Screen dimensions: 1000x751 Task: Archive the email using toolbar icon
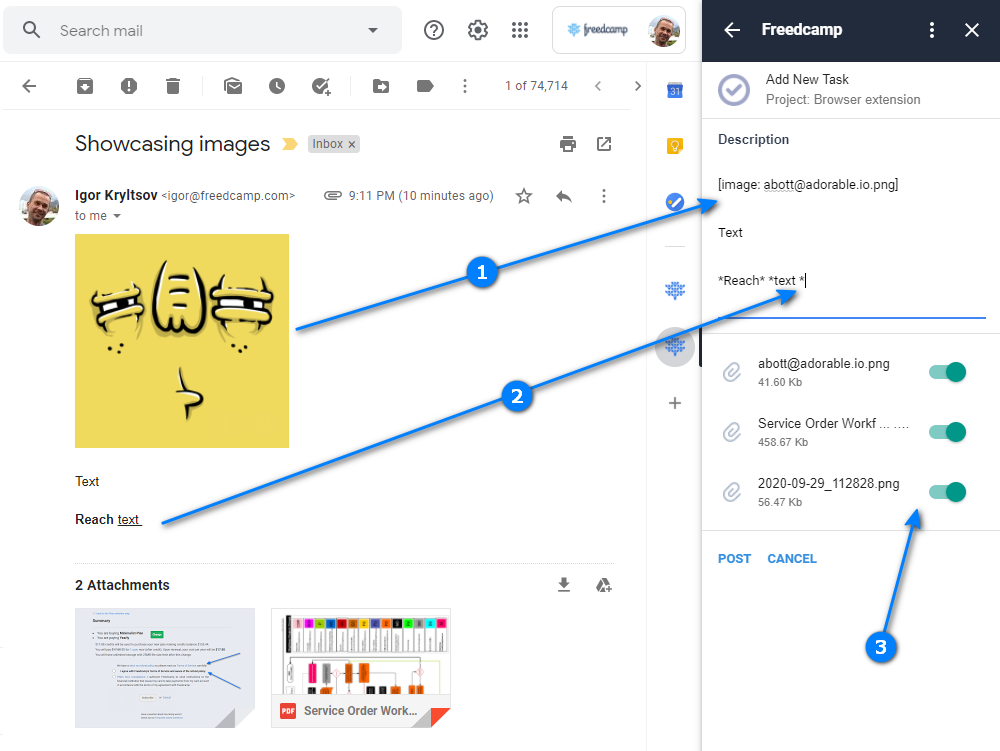pos(85,86)
